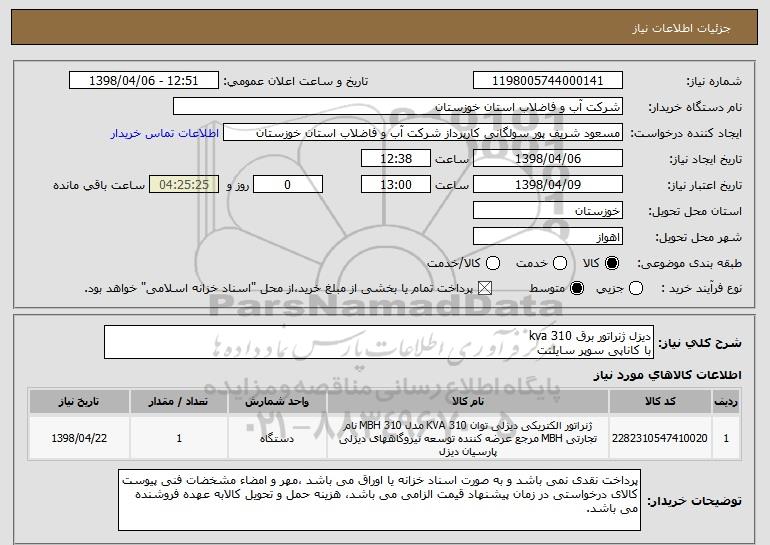
Task: Click the delivery city field اهواز
Action: [548, 237]
